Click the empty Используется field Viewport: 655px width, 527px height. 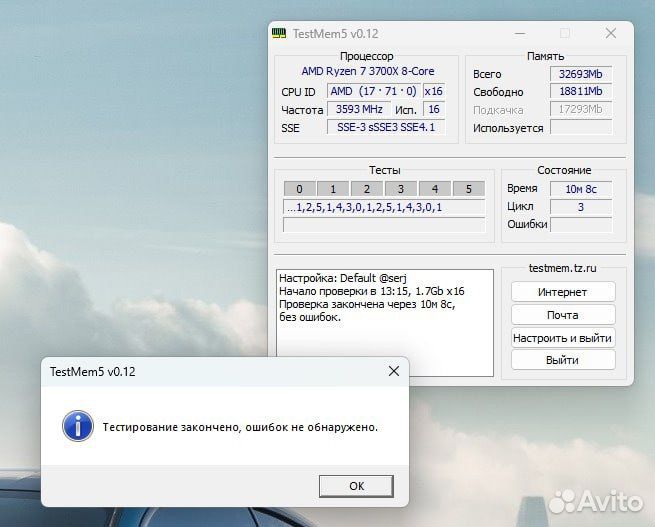(x=581, y=127)
